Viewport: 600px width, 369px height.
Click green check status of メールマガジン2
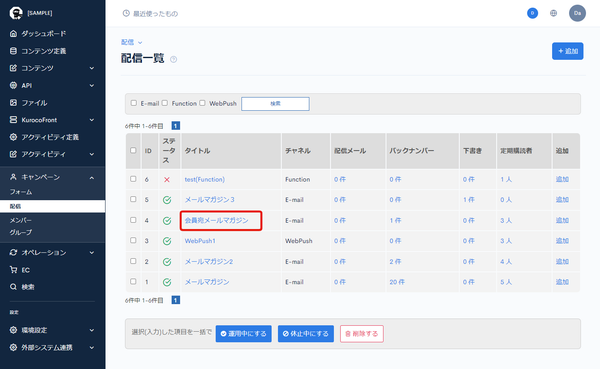pyautogui.click(x=167, y=262)
